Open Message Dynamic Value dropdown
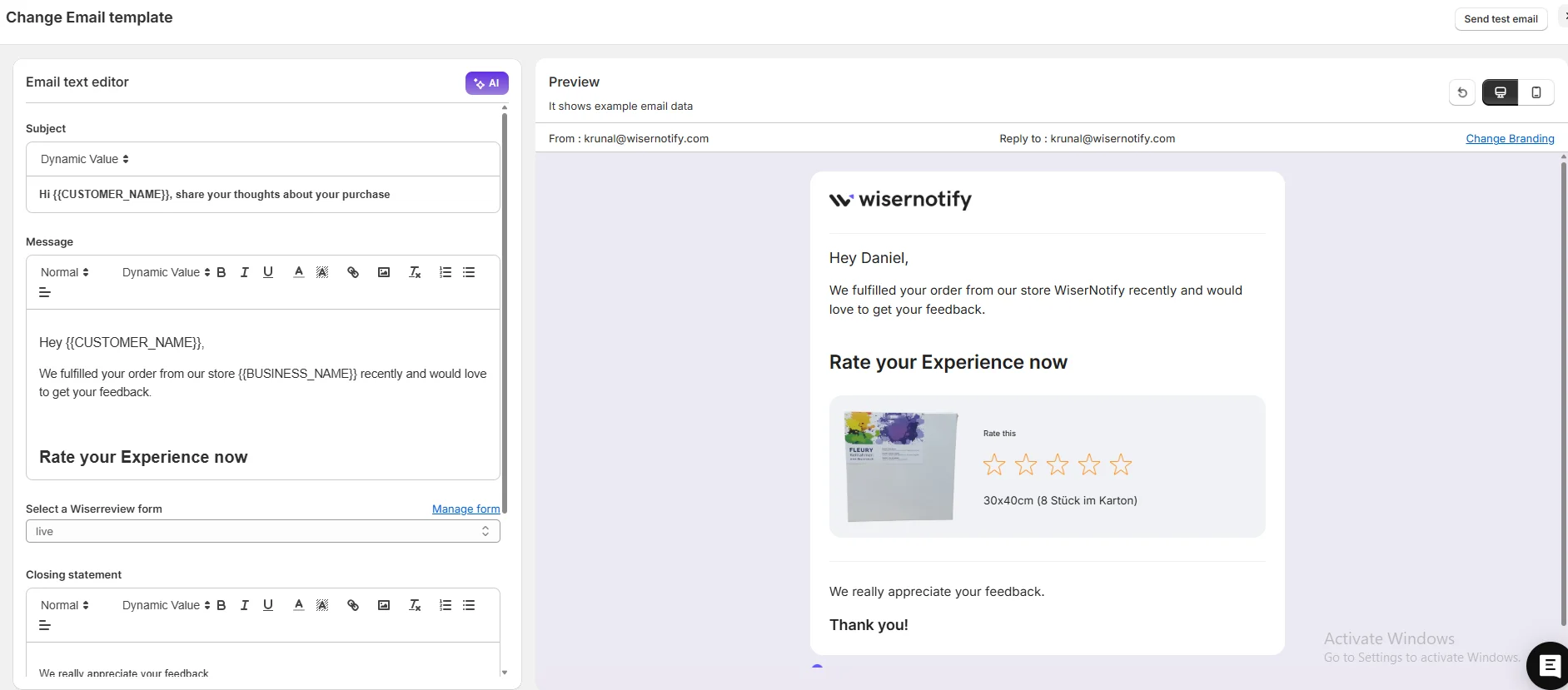Image resolution: width=1568 pixels, height=690 pixels. (x=166, y=272)
